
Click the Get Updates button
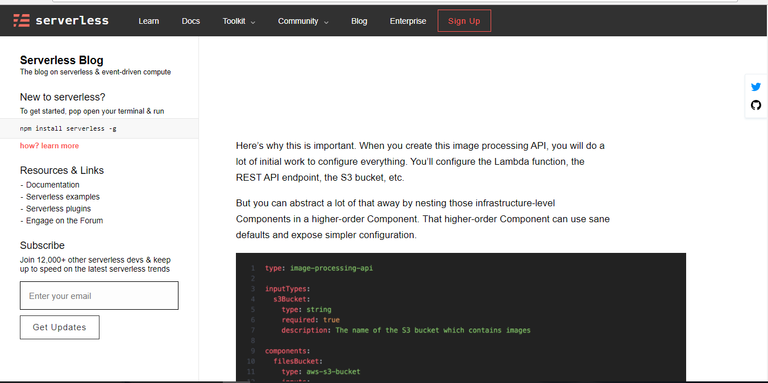[x=60, y=327]
